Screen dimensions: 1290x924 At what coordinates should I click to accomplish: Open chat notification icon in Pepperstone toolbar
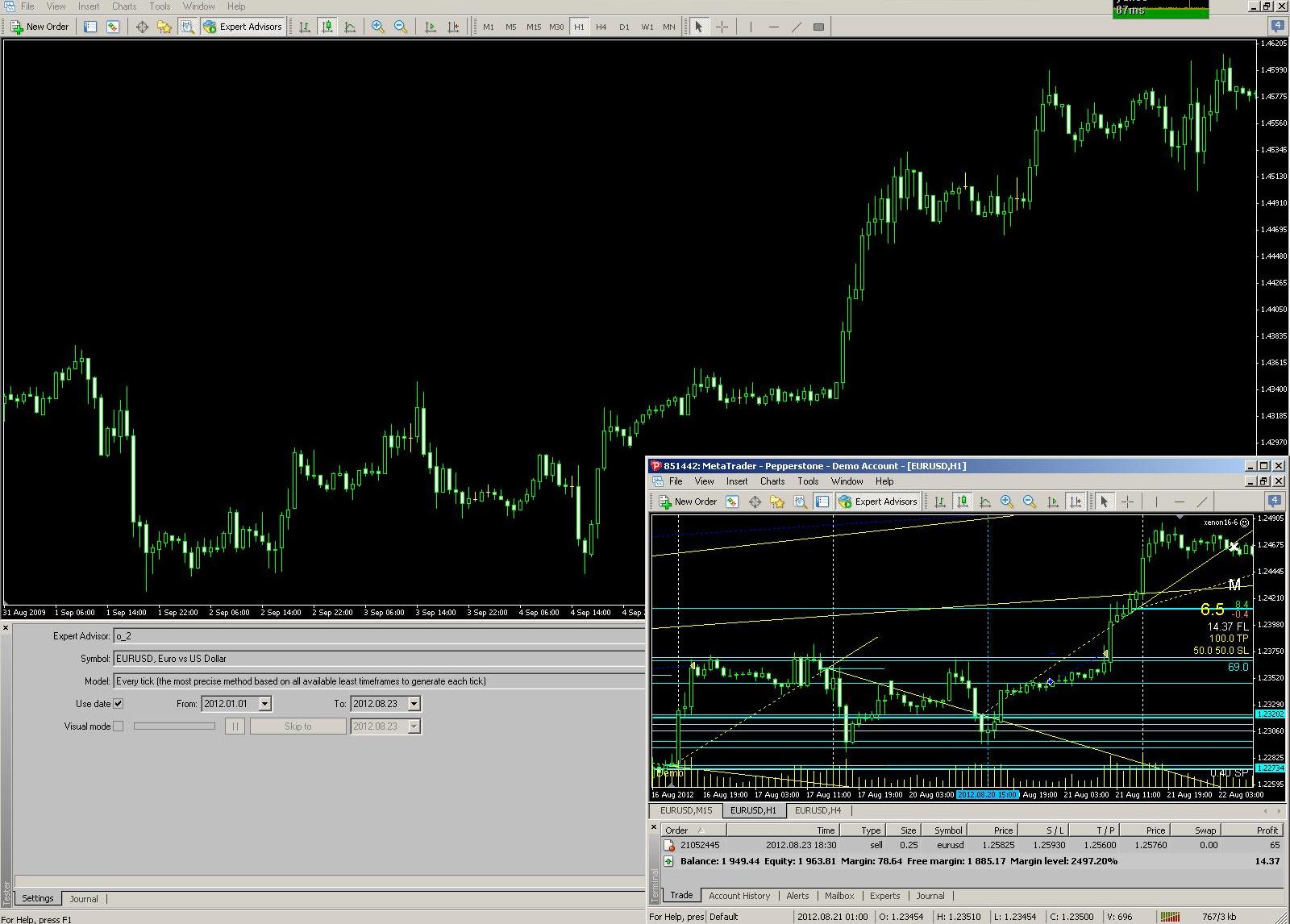tap(1275, 501)
